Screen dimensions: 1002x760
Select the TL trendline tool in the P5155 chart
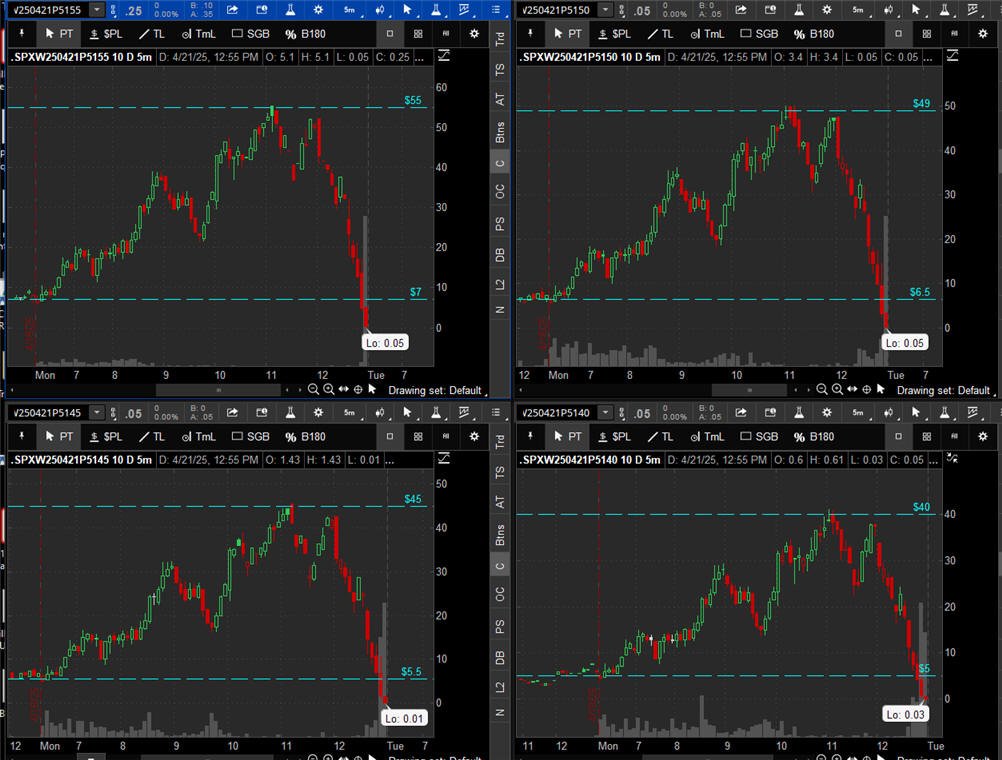click(x=151, y=33)
